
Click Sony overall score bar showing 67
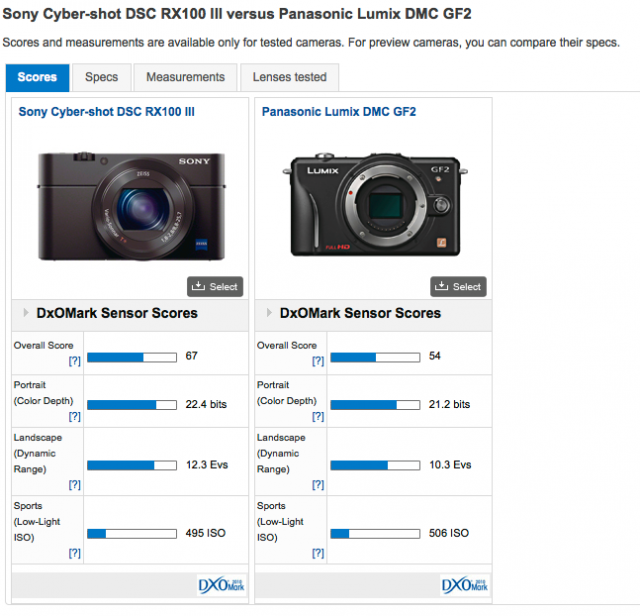click(132, 357)
